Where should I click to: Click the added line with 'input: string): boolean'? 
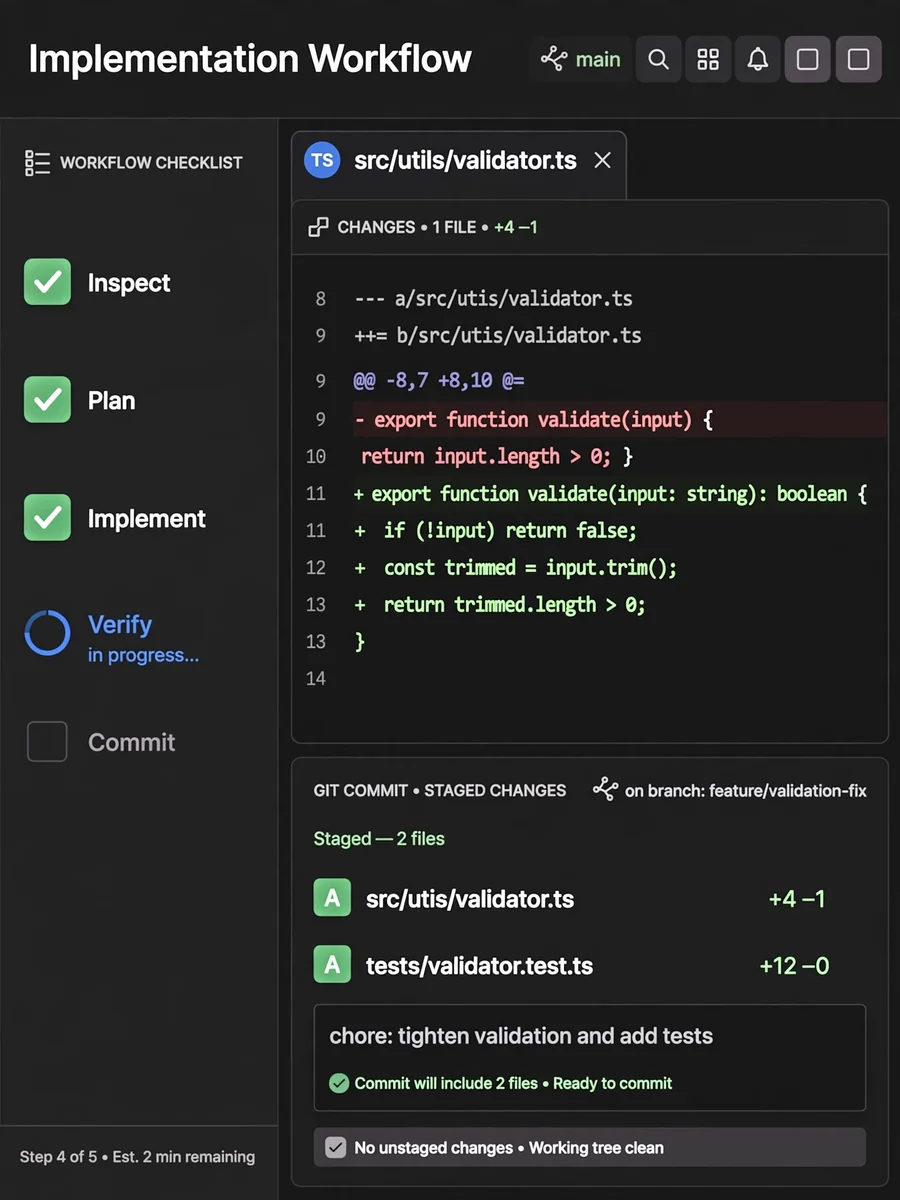coord(611,493)
